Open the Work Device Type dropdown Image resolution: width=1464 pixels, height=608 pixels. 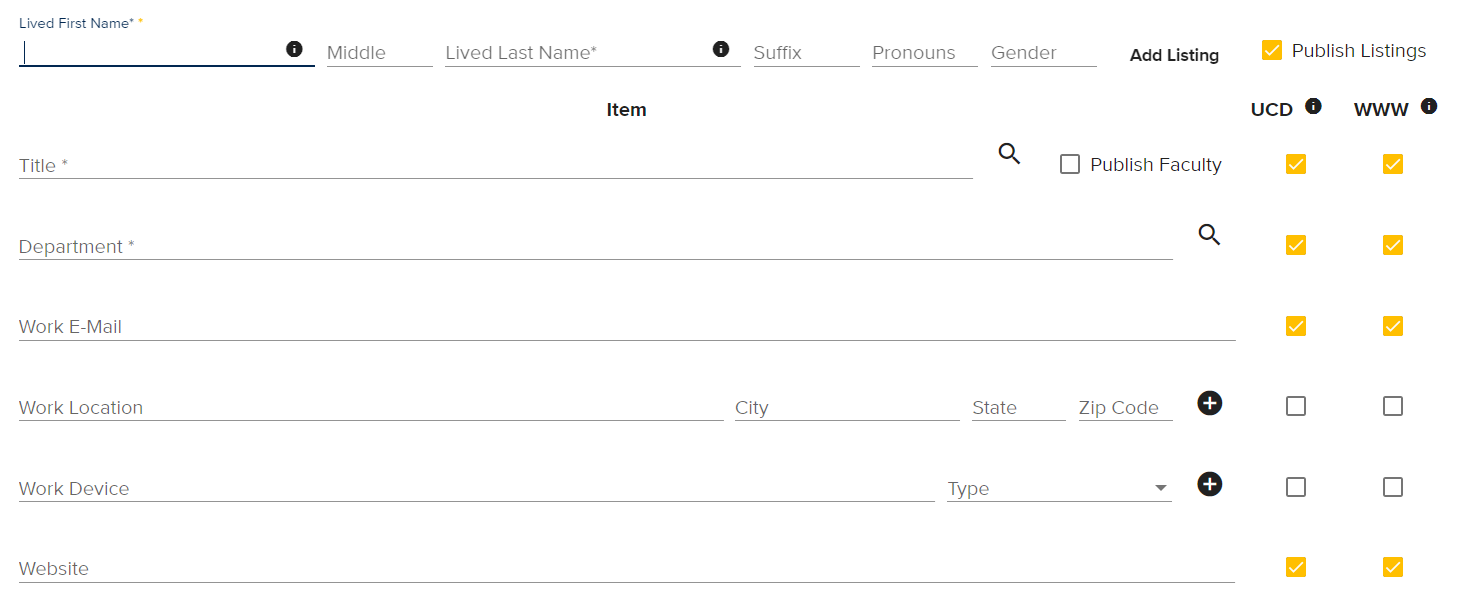pos(1059,488)
